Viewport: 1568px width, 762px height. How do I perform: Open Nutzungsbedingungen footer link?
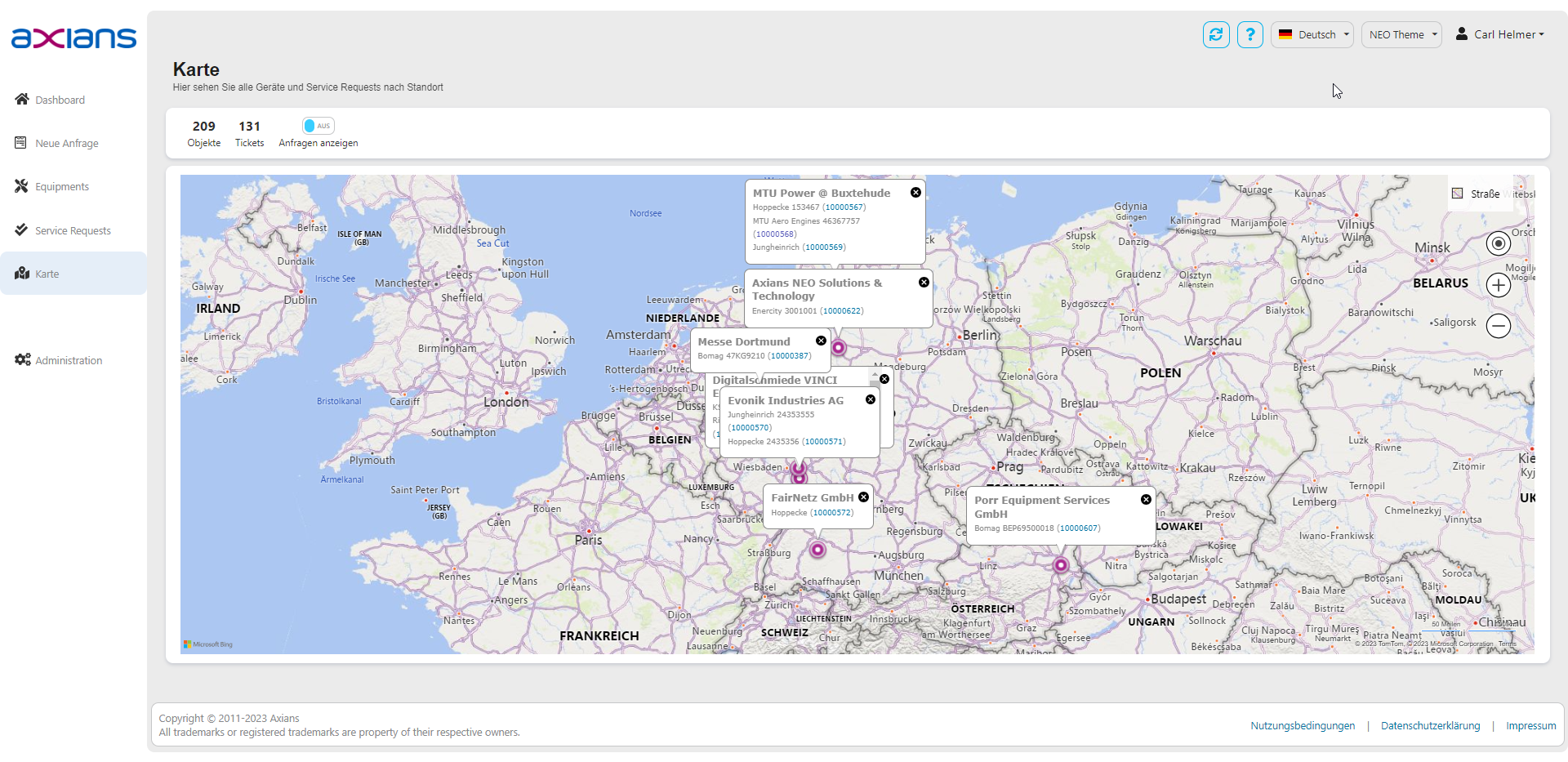(1303, 726)
